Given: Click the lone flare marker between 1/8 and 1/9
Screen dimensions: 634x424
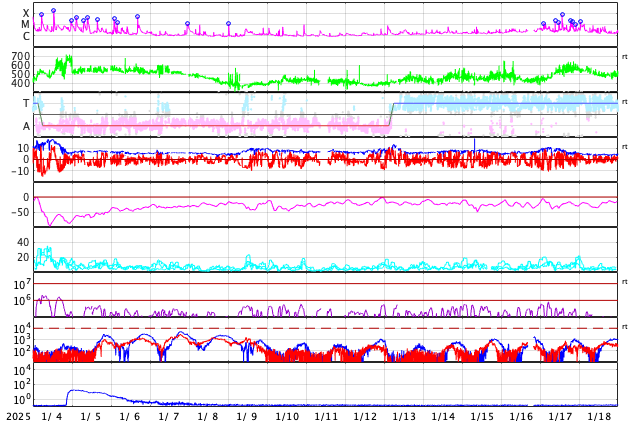Looking at the screenshot, I should 228,23.
